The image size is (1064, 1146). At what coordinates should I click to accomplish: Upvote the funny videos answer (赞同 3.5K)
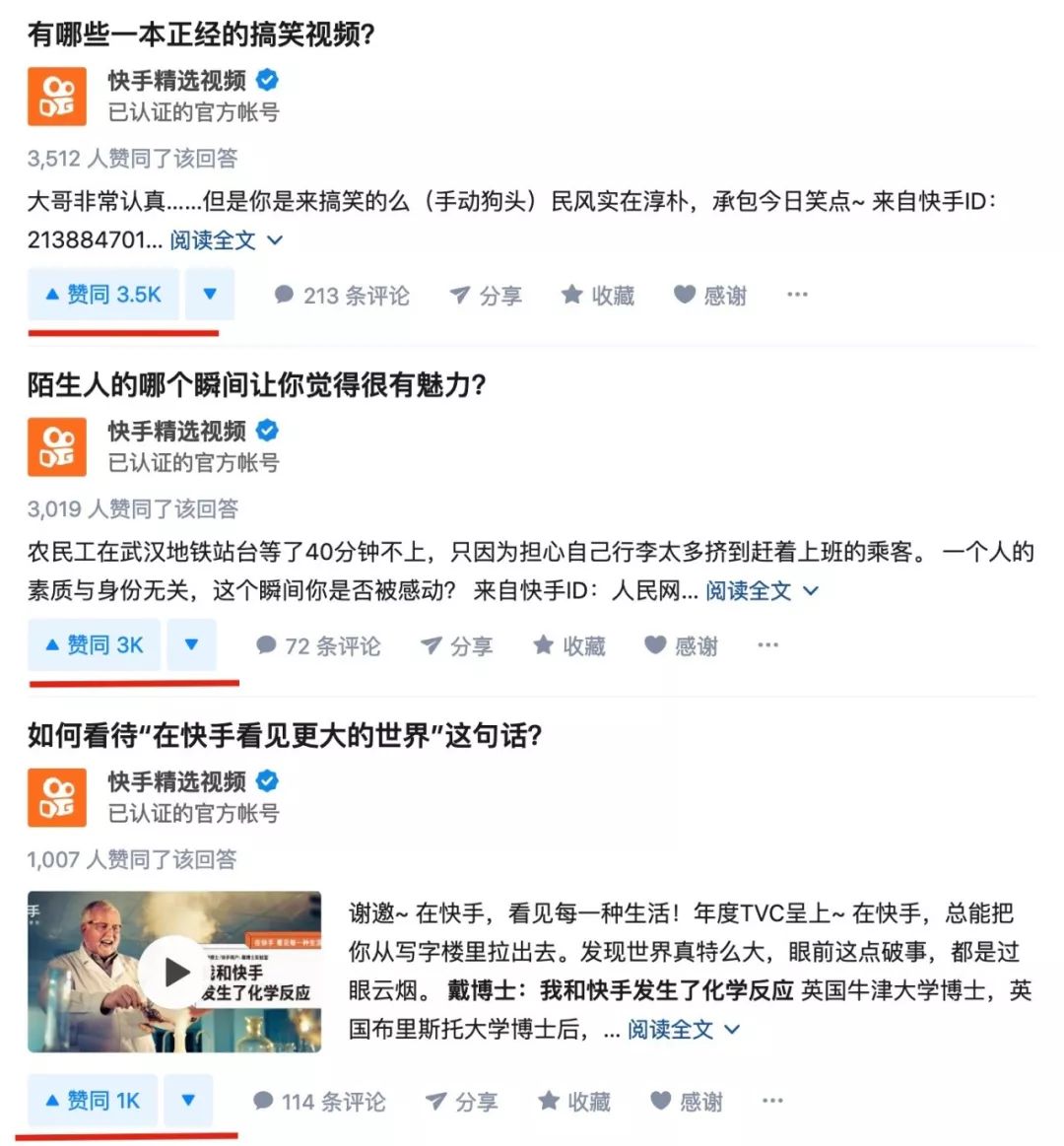pyautogui.click(x=103, y=295)
